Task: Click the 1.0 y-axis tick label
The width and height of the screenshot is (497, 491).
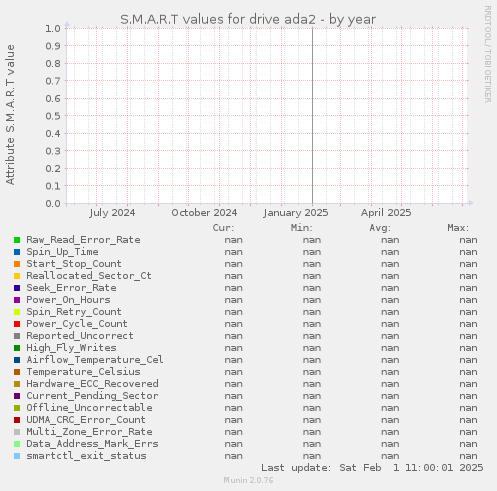Action: 53,28
